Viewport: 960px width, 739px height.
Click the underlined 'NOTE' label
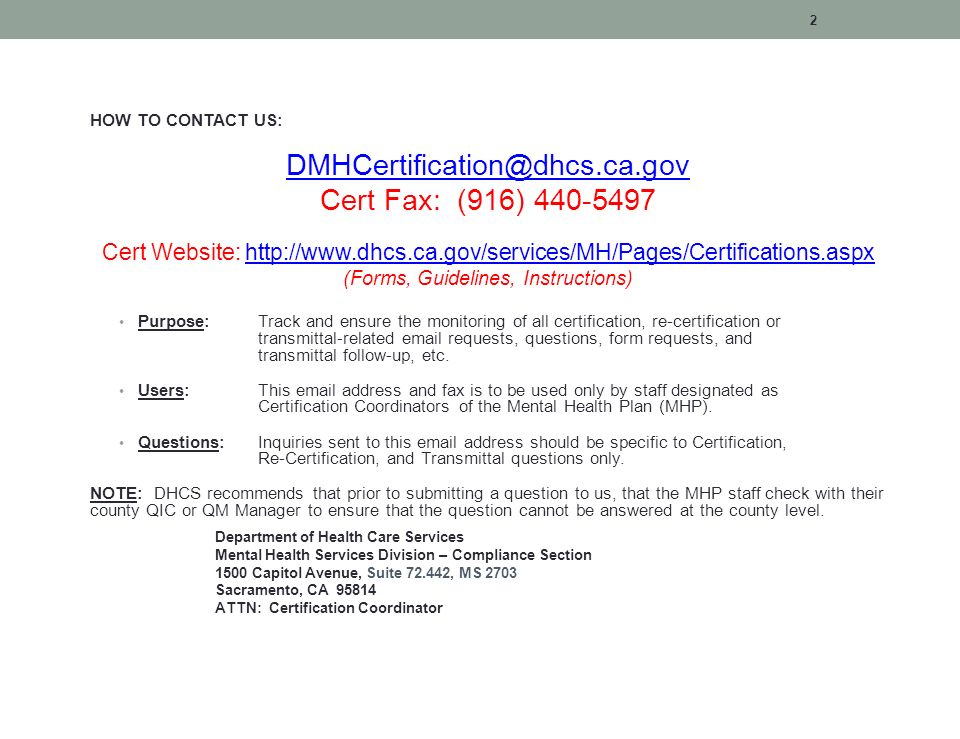pos(113,493)
